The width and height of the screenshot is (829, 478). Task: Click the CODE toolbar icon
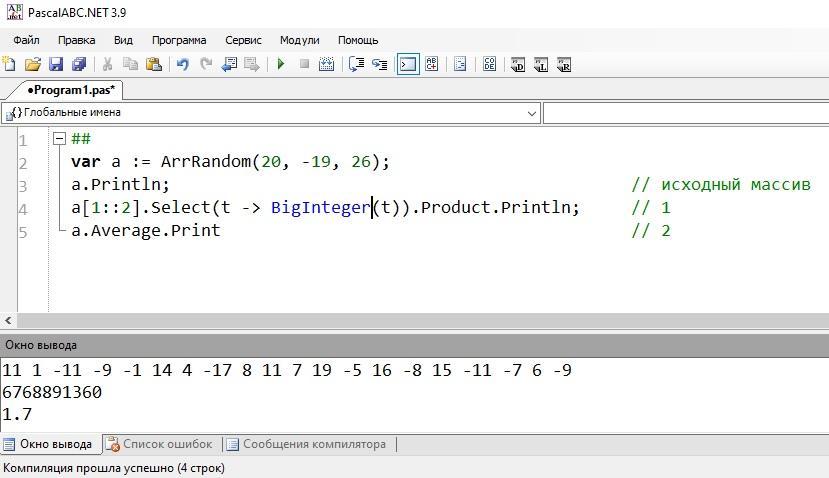[x=490, y=65]
